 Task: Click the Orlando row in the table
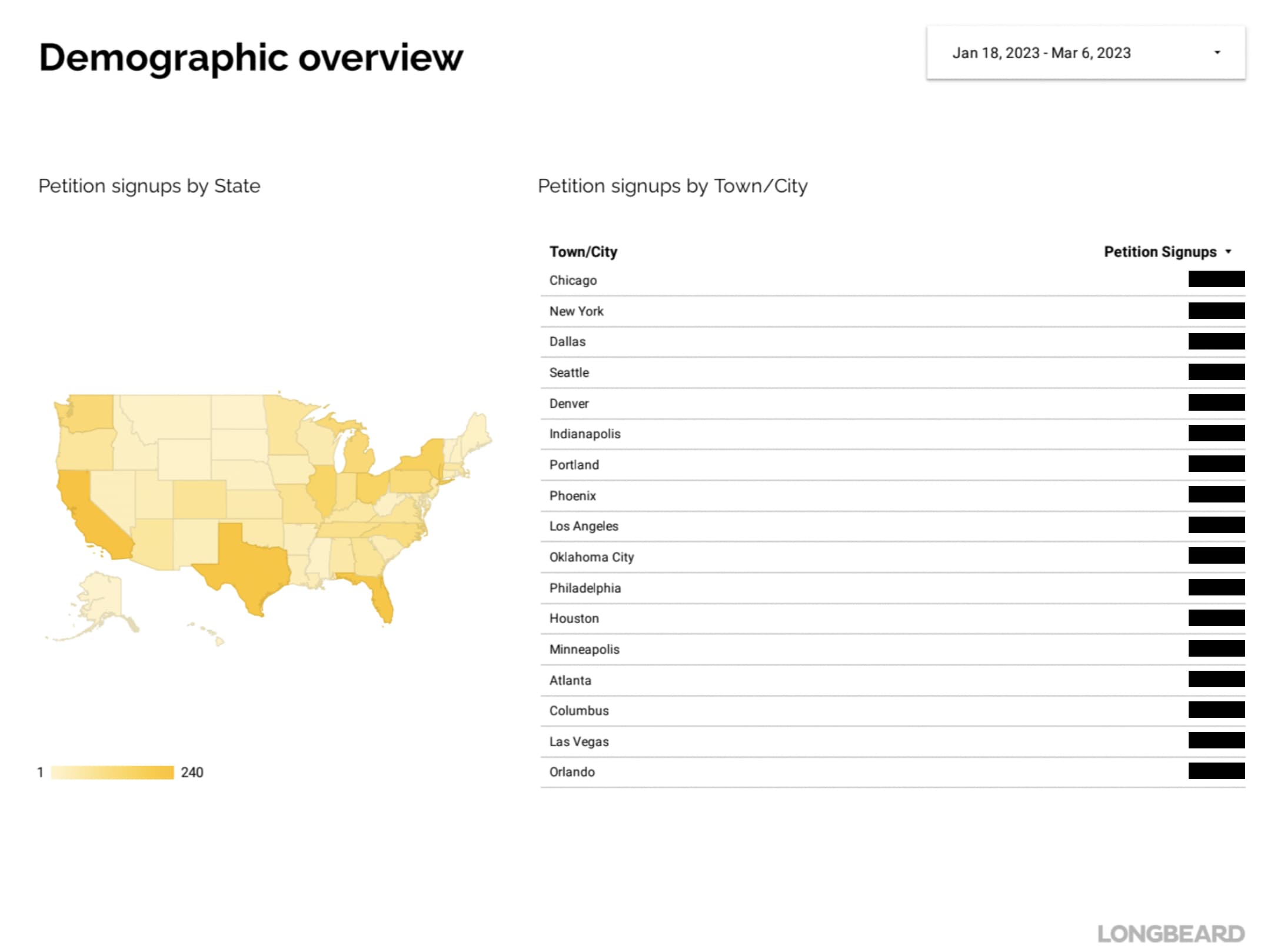click(x=893, y=772)
